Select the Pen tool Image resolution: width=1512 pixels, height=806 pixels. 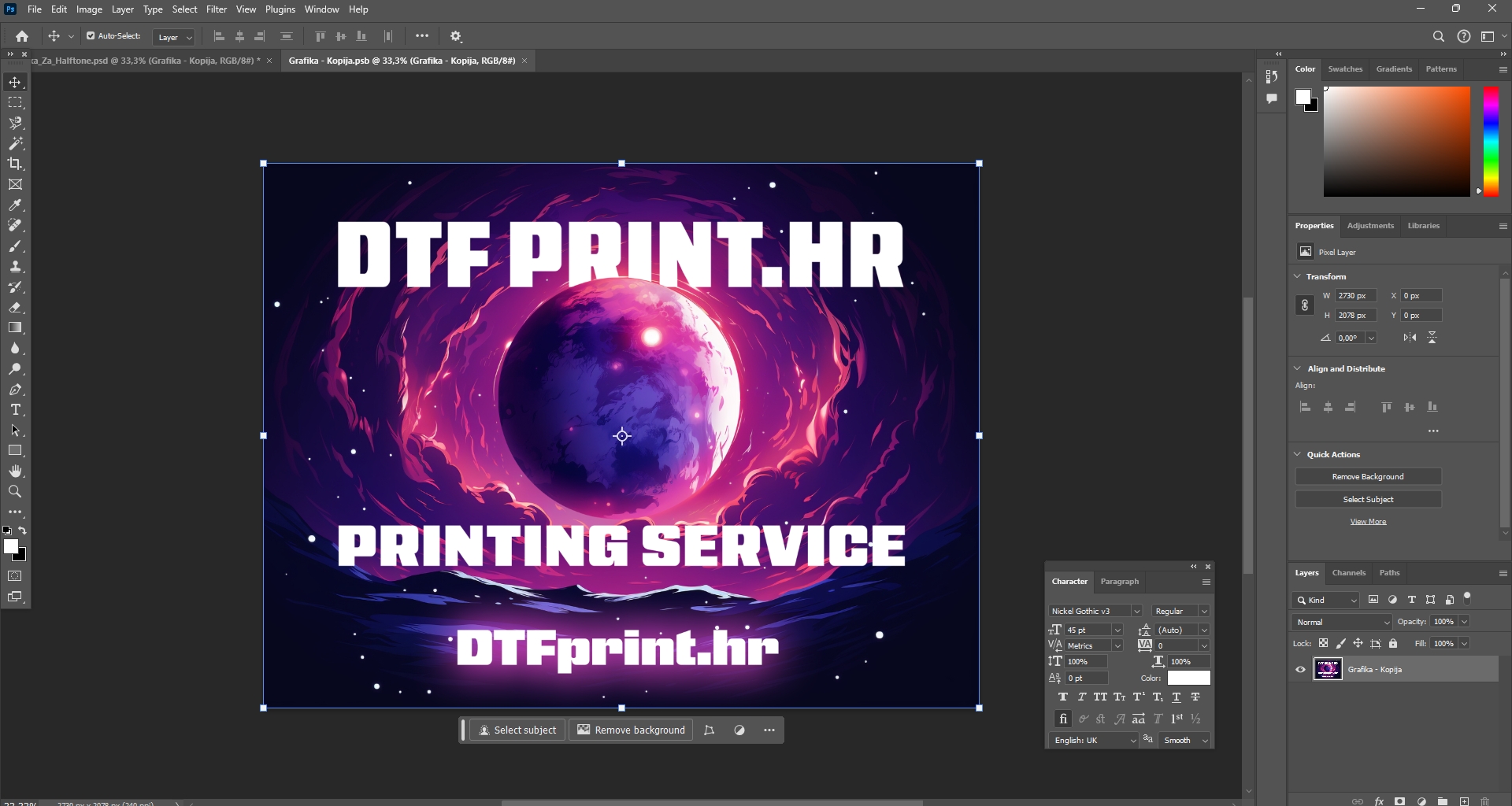[x=15, y=389]
